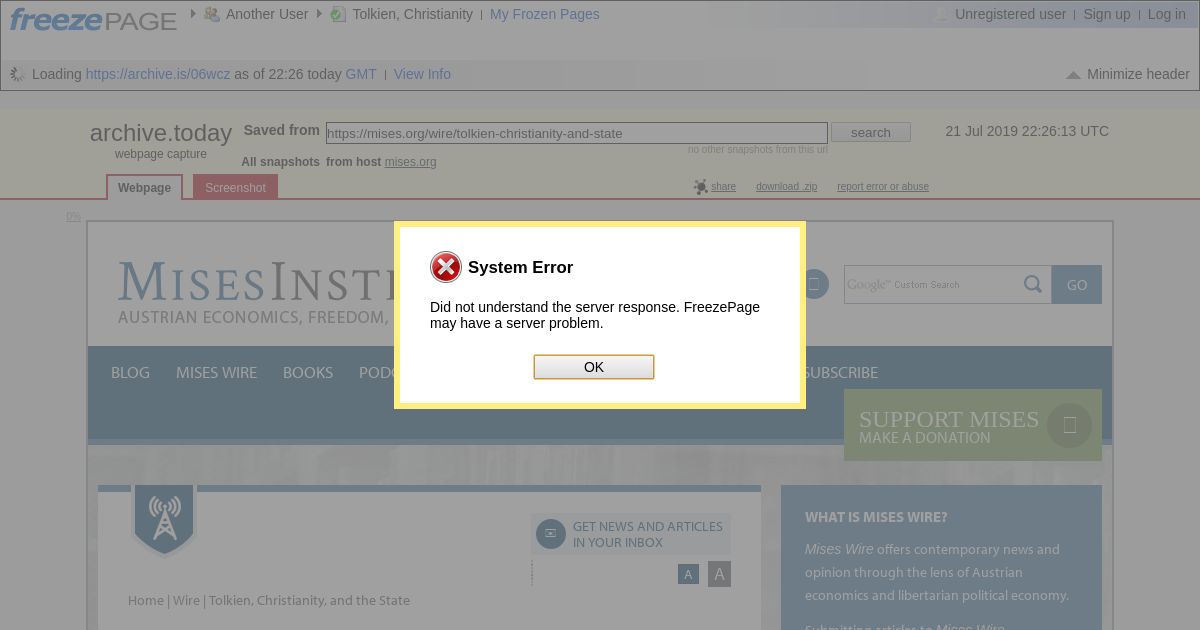Image resolution: width=1200 pixels, height=630 pixels.
Task: Select the smaller font size A icon
Action: click(688, 574)
